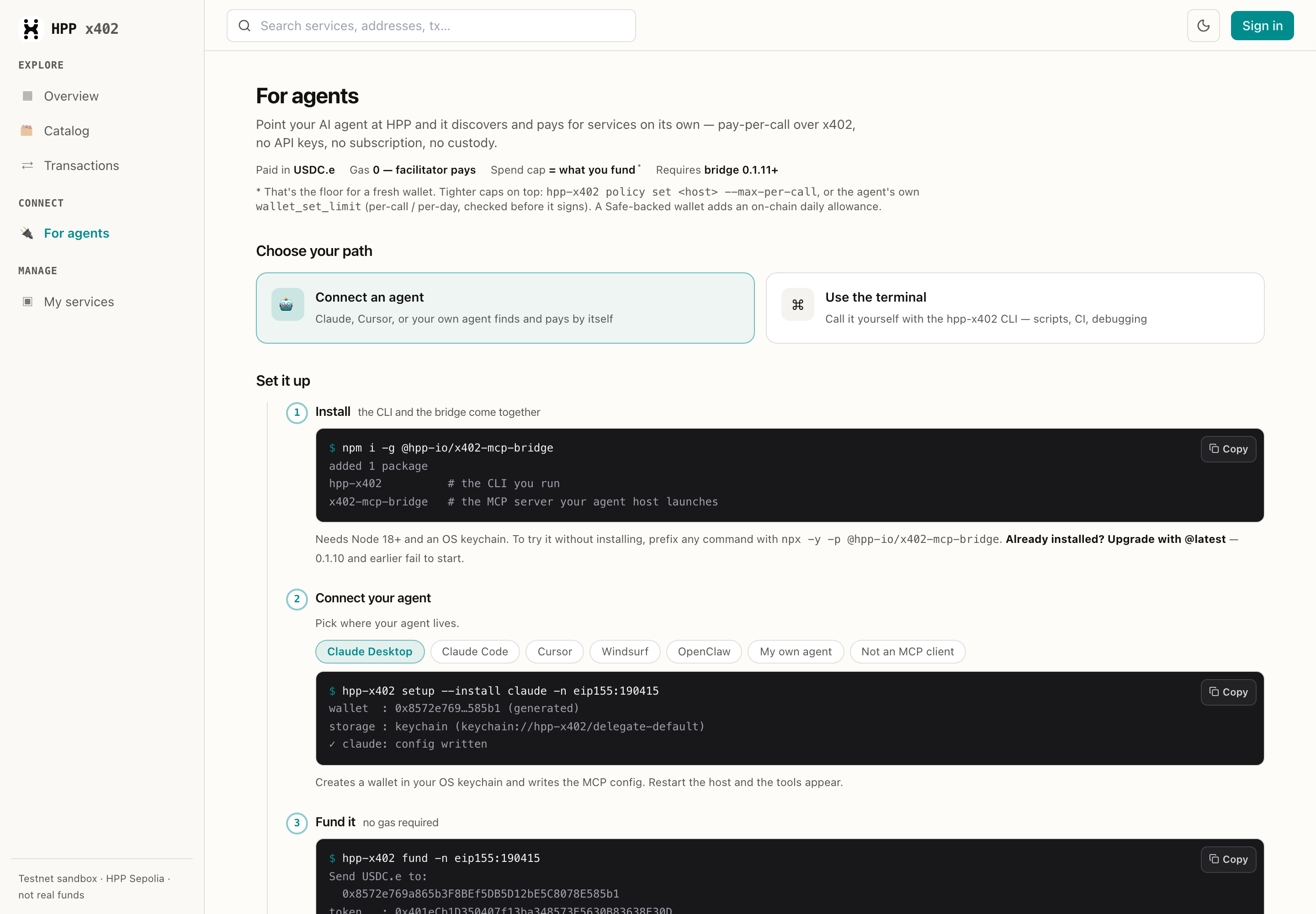
Task: Select the Connect an agent path
Action: click(x=505, y=308)
